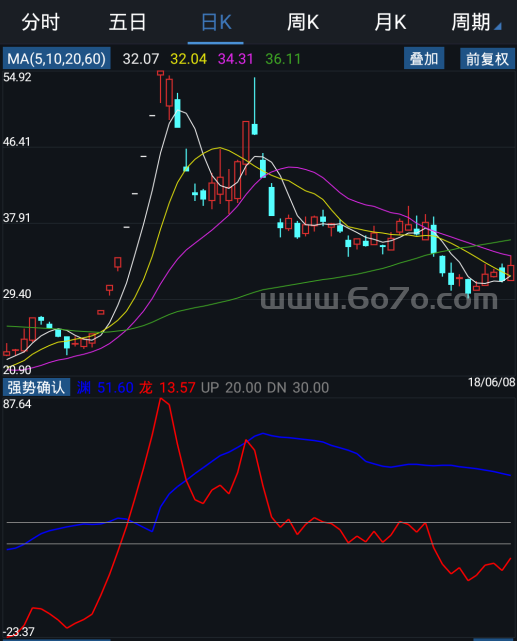Click the blue 渊 51.60 indicator value
The height and width of the screenshot is (641, 517).
click(105, 388)
